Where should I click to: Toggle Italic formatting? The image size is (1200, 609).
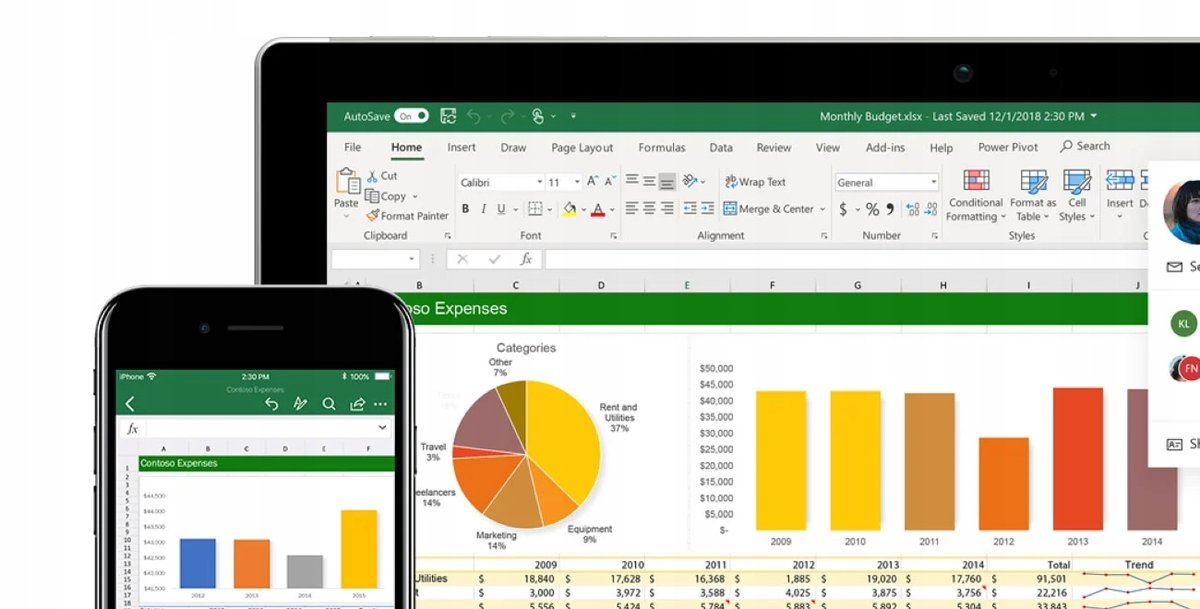click(483, 209)
